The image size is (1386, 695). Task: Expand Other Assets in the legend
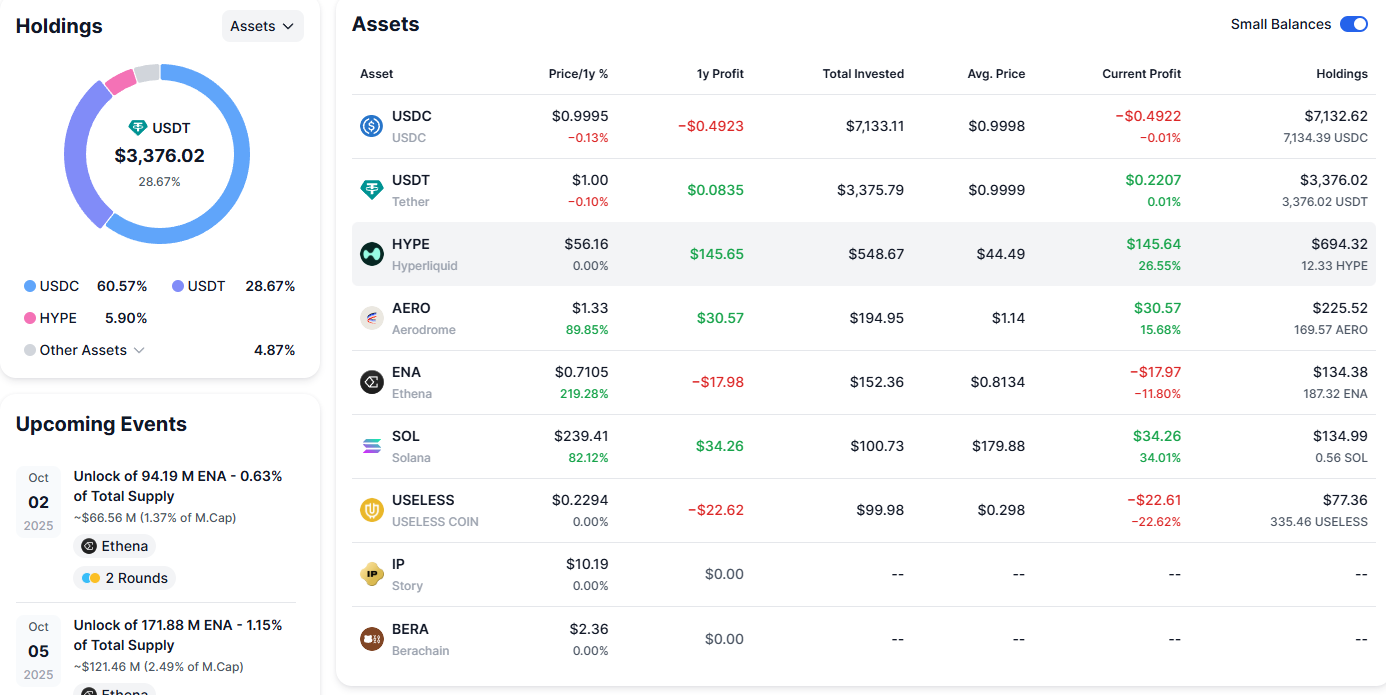click(85, 350)
